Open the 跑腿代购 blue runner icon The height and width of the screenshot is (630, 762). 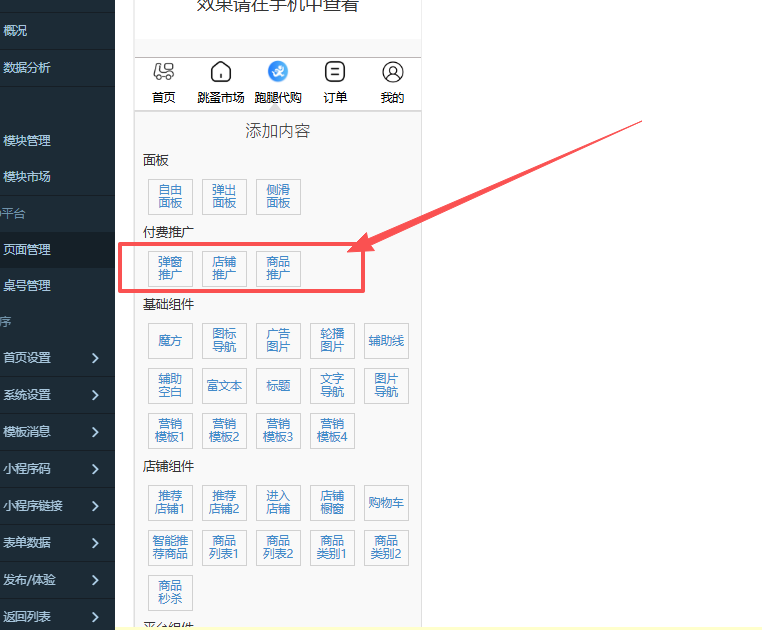278,72
